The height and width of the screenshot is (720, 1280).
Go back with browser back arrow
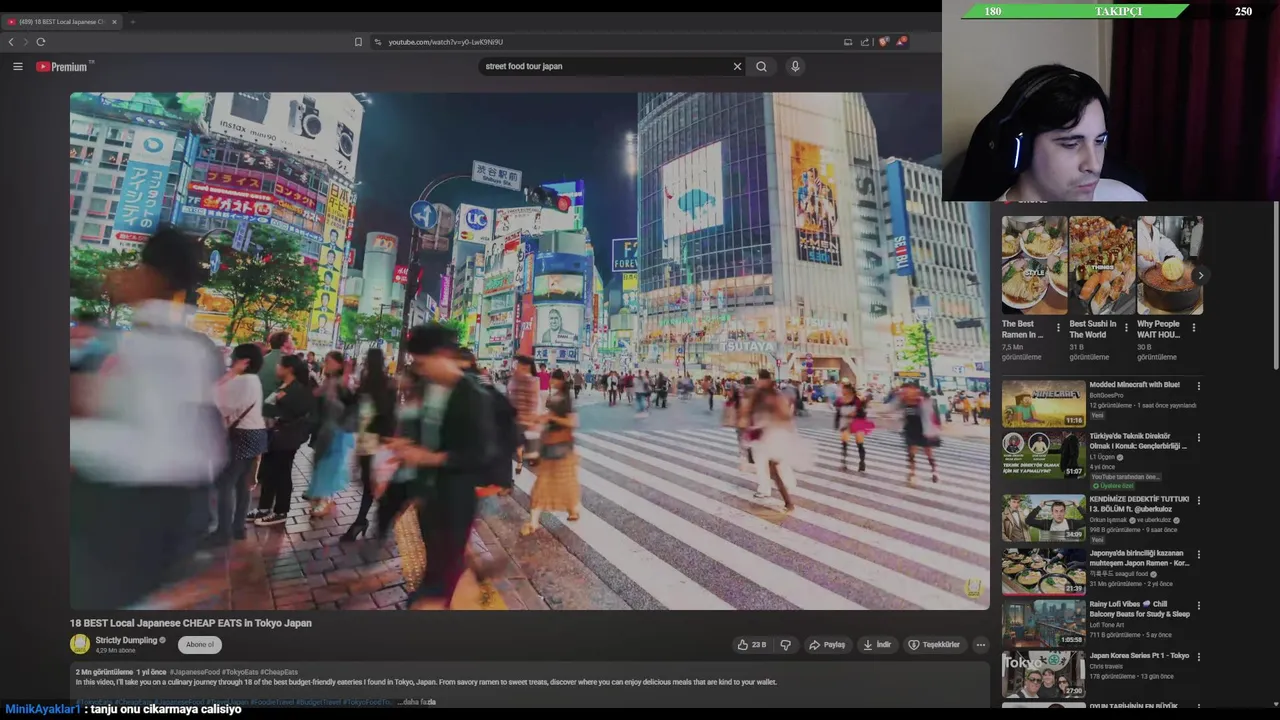(x=11, y=42)
